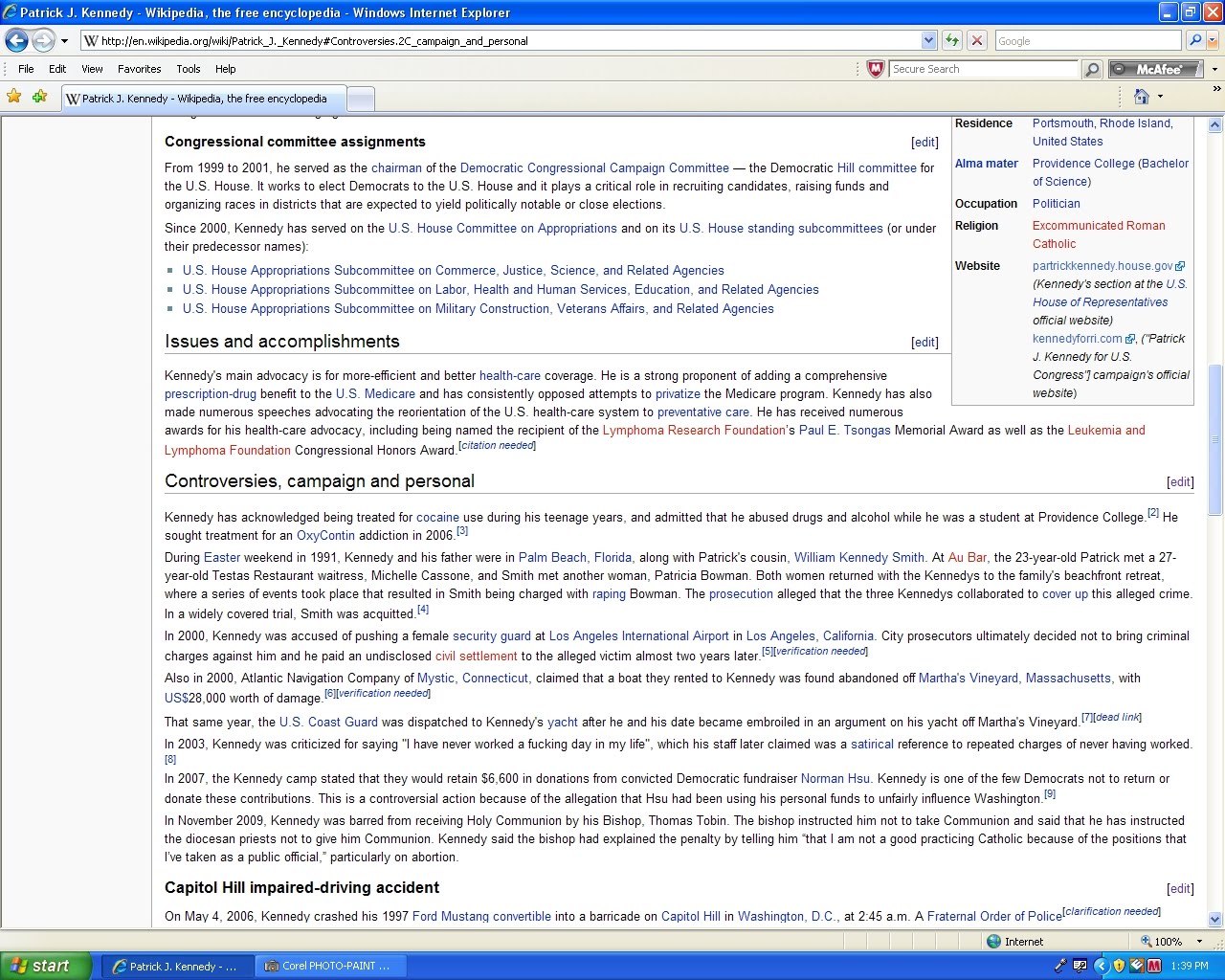Click the zoom level magnifier icon
The width and height of the screenshot is (1225, 980).
pos(1146,942)
